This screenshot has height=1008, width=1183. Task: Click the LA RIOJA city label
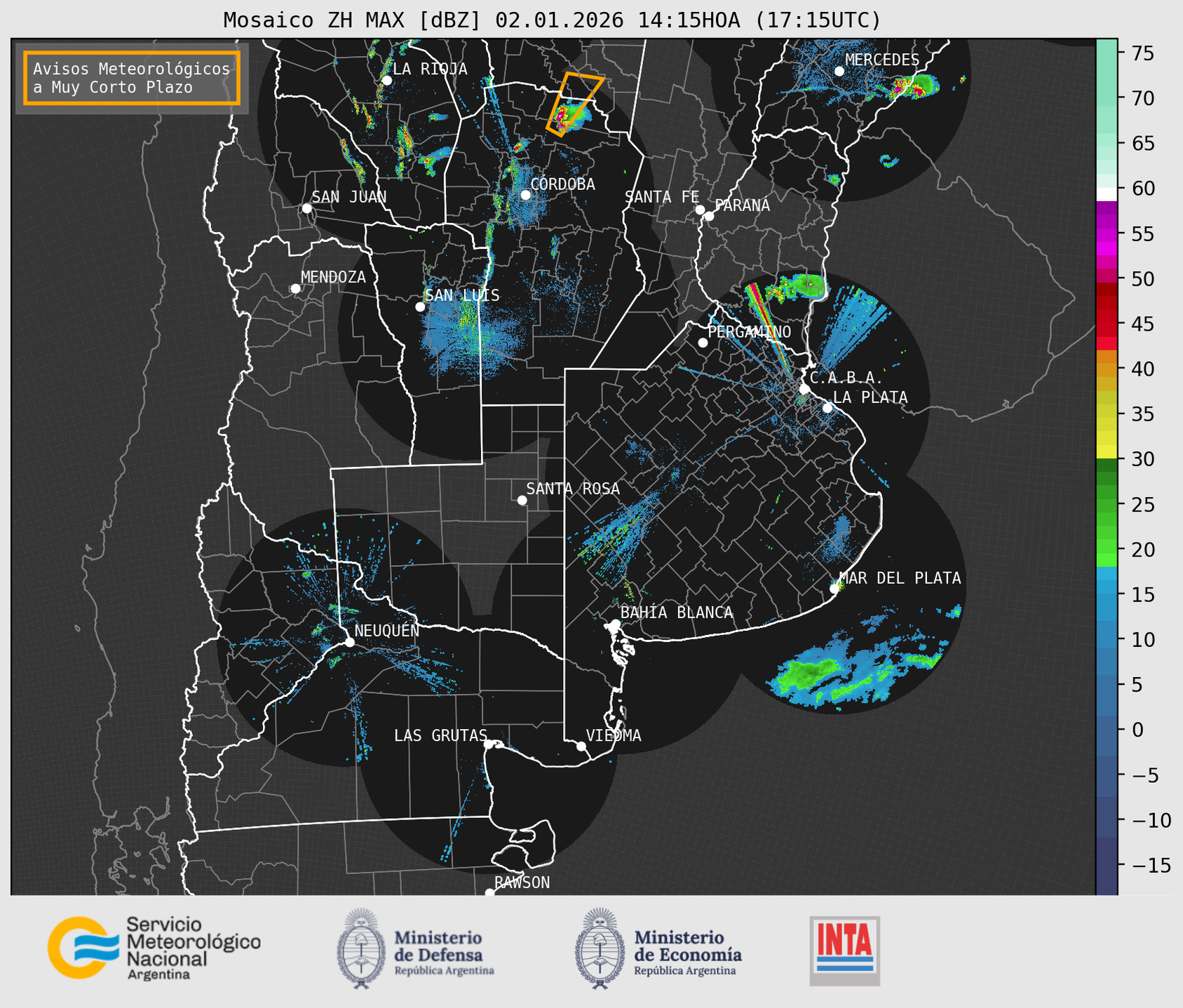430,69
